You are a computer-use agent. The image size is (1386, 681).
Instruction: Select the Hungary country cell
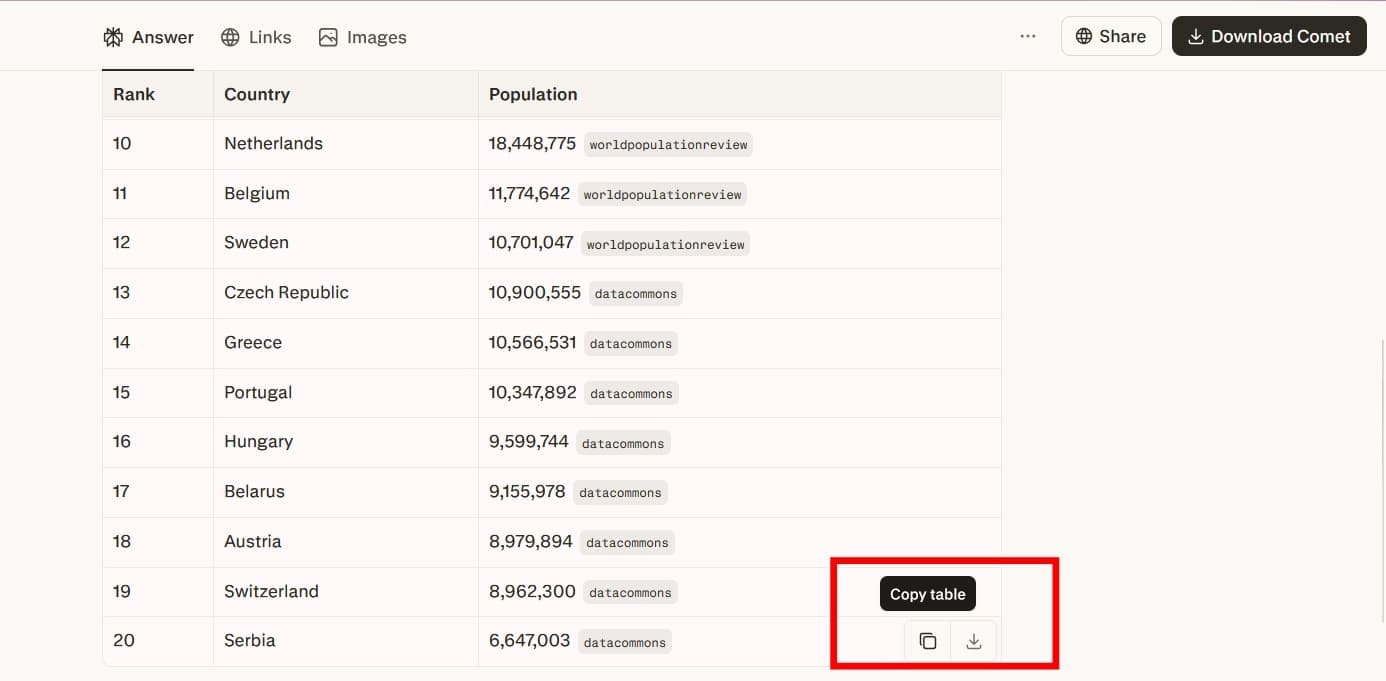pyautogui.click(x=346, y=441)
